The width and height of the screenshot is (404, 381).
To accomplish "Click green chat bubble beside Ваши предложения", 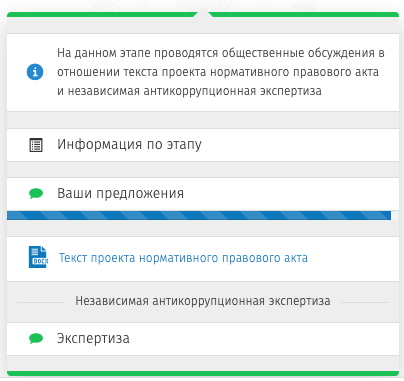I will pos(36,194).
